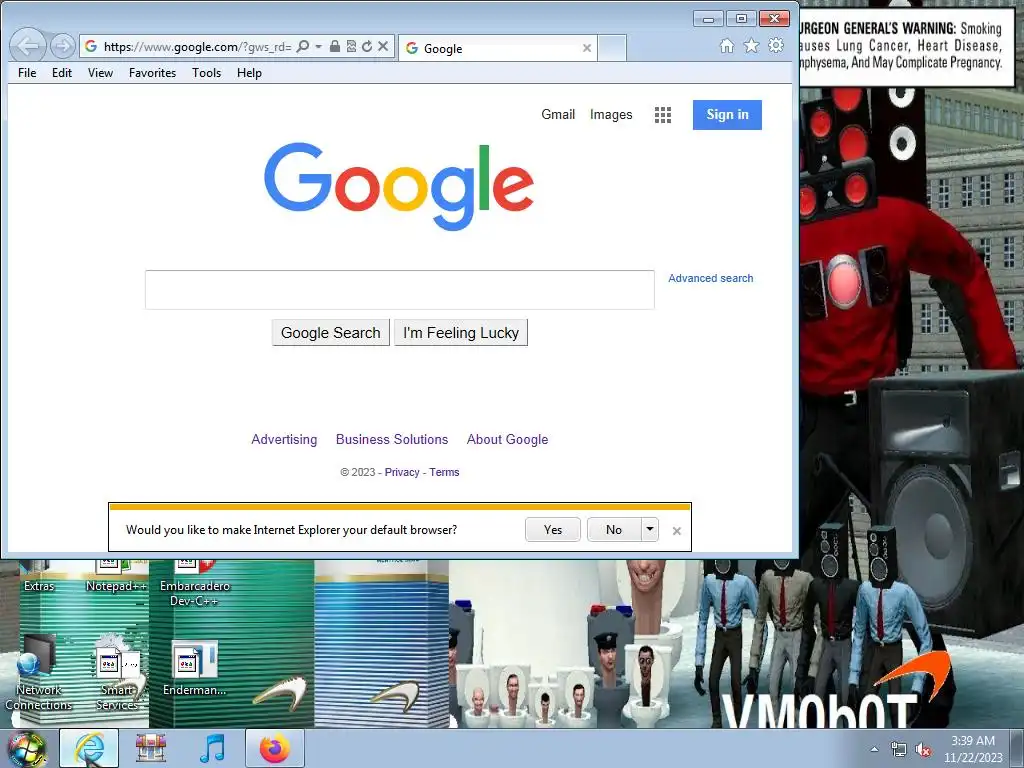This screenshot has width=1024, height=768.
Task: Open the File menu
Action: [27, 72]
